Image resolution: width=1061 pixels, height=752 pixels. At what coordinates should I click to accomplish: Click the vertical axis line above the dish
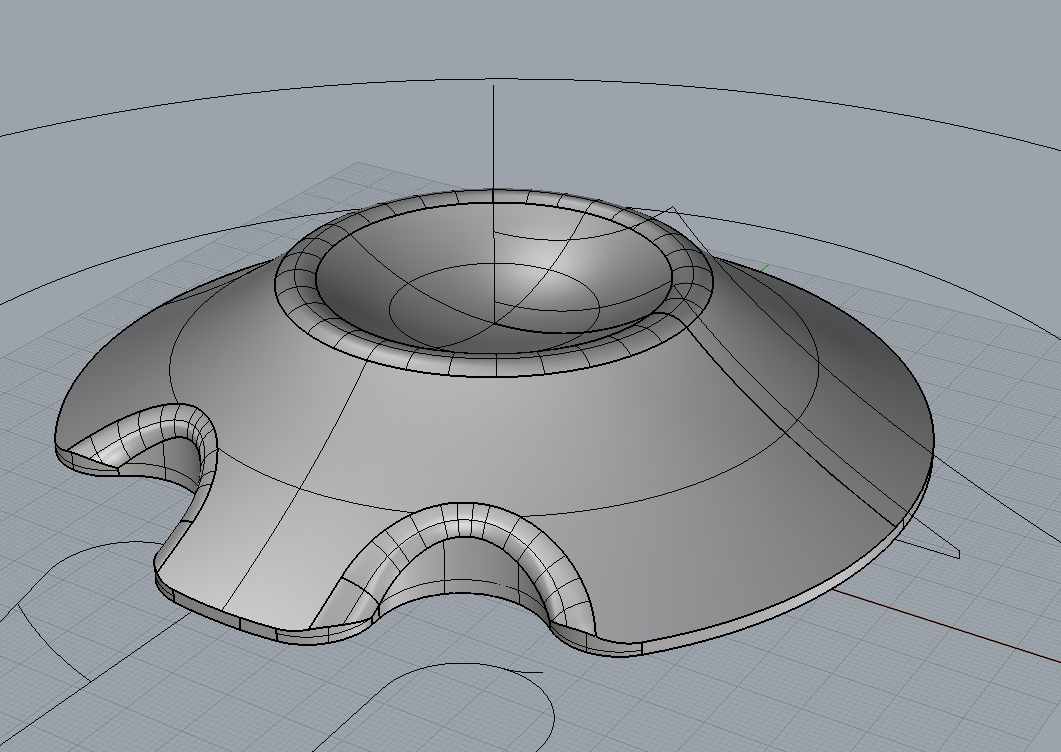coord(493,139)
